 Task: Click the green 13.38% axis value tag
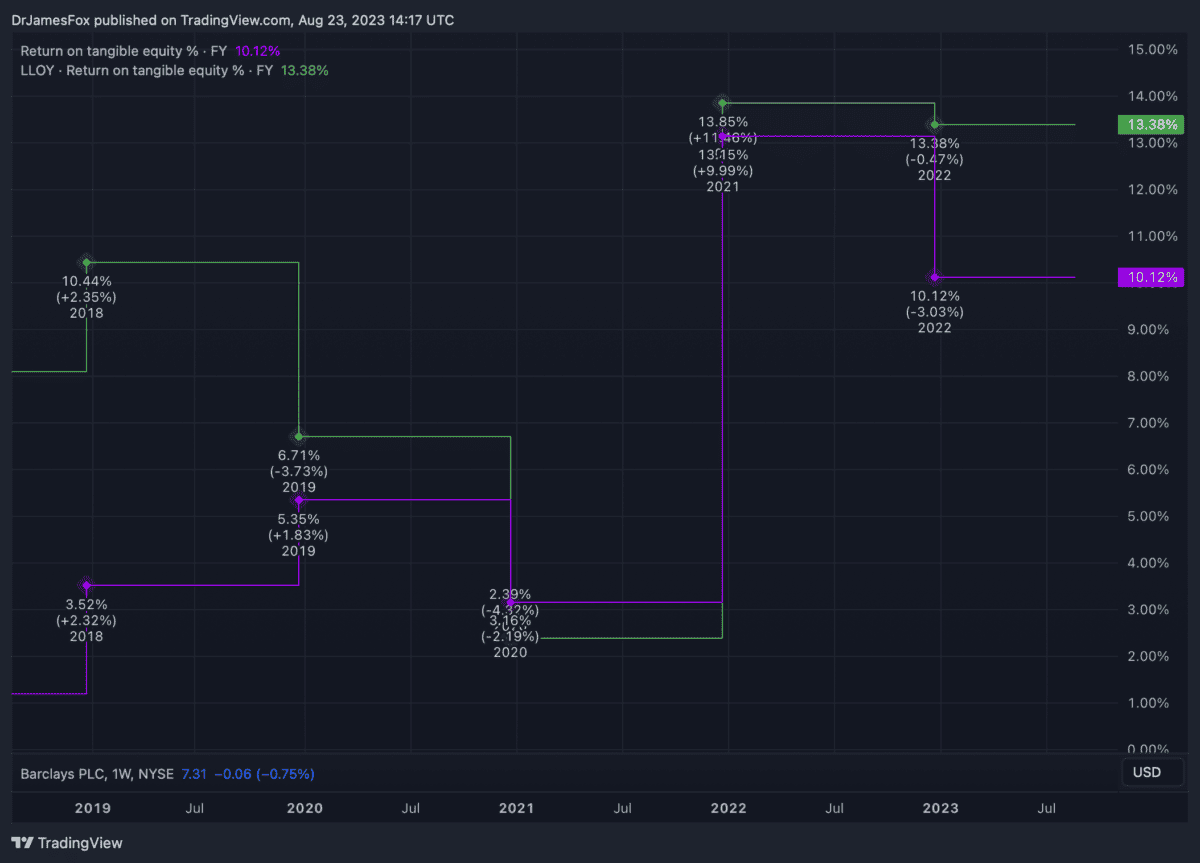coord(1145,125)
